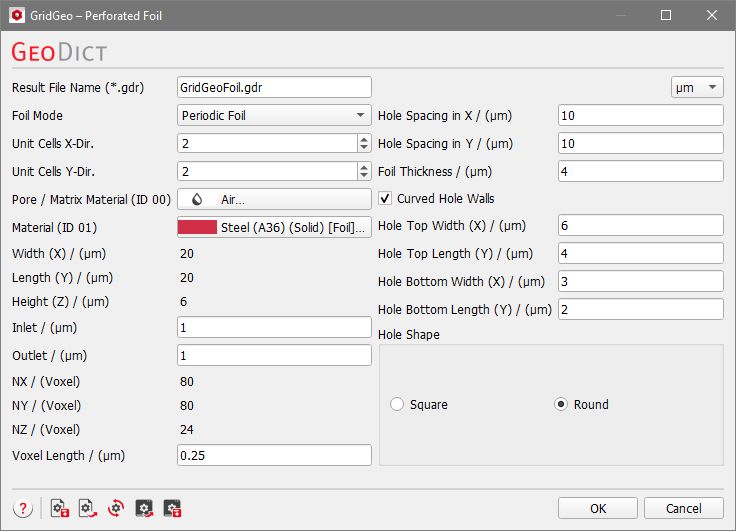Click the droplet icon on the Air material button
Image resolution: width=736 pixels, height=531 pixels.
pos(197,200)
